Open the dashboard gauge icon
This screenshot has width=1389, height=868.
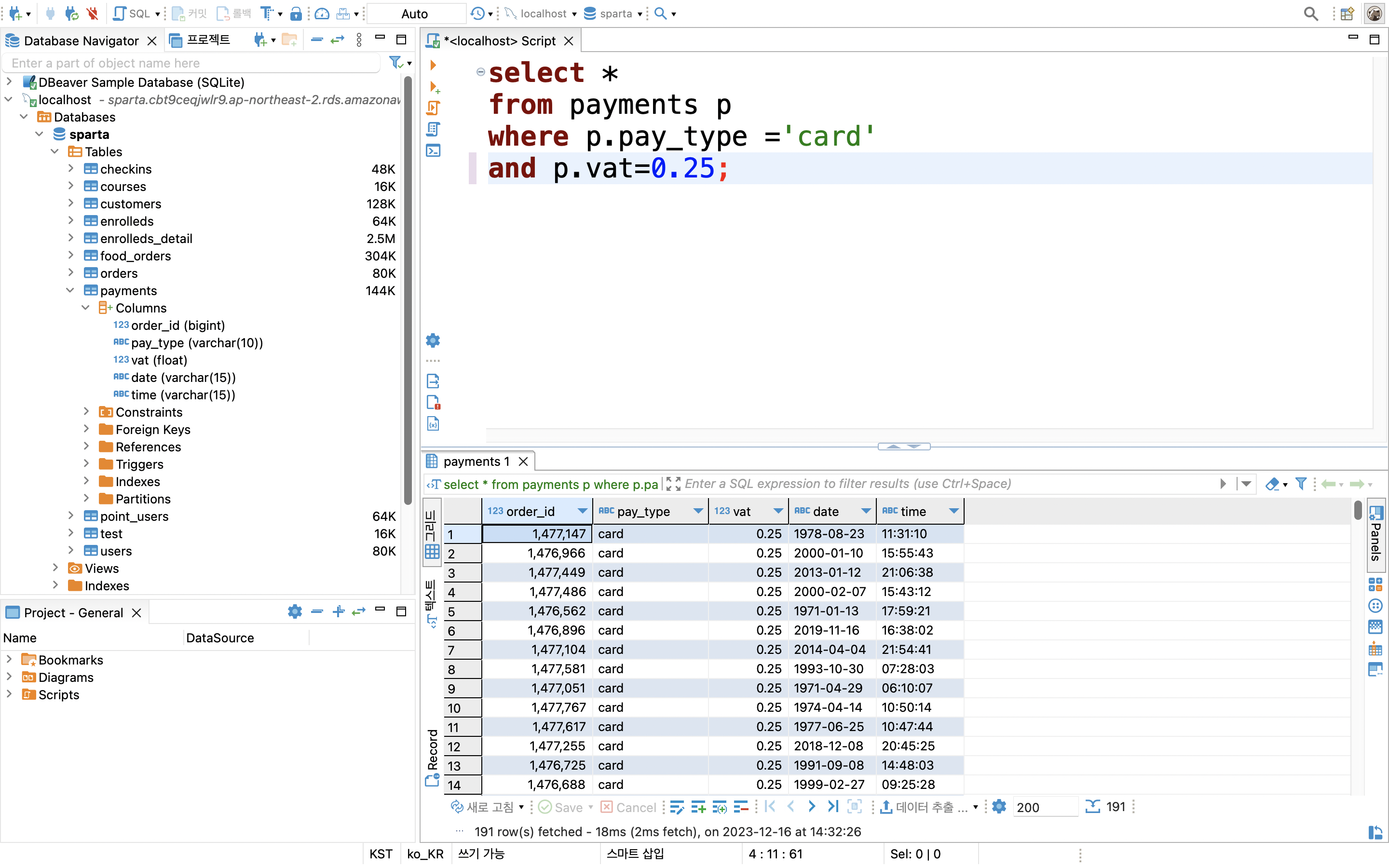click(322, 13)
